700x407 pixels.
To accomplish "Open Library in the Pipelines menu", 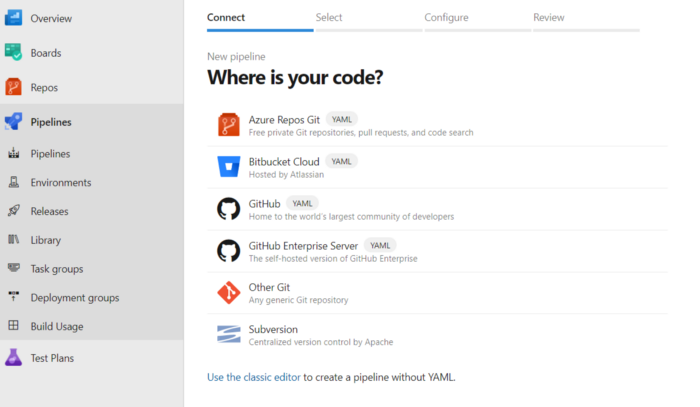I will click(45, 240).
